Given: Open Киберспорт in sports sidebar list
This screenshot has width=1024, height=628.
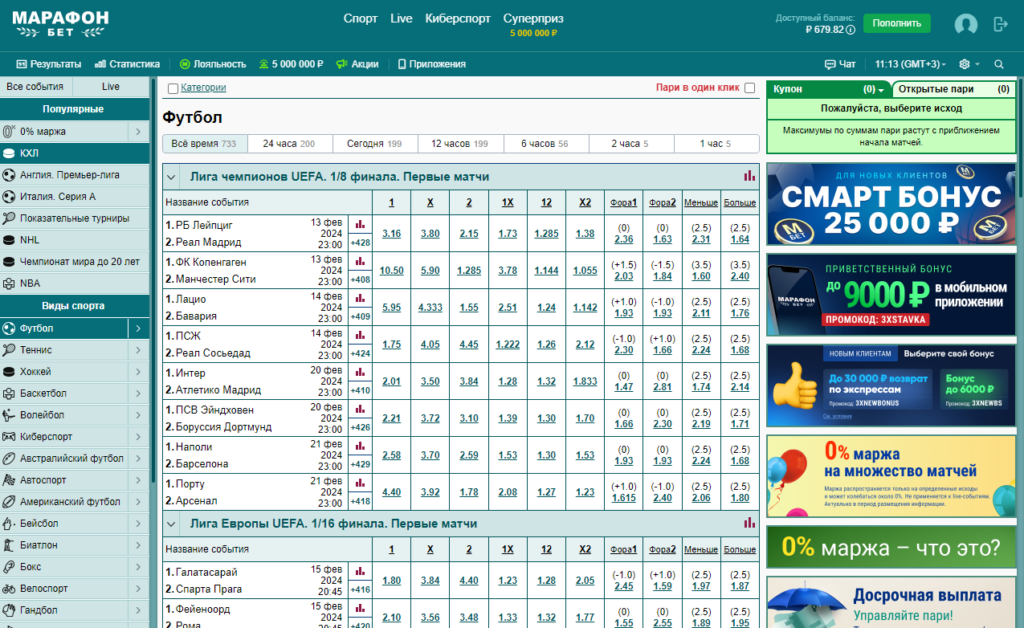Looking at the screenshot, I should [x=63, y=436].
